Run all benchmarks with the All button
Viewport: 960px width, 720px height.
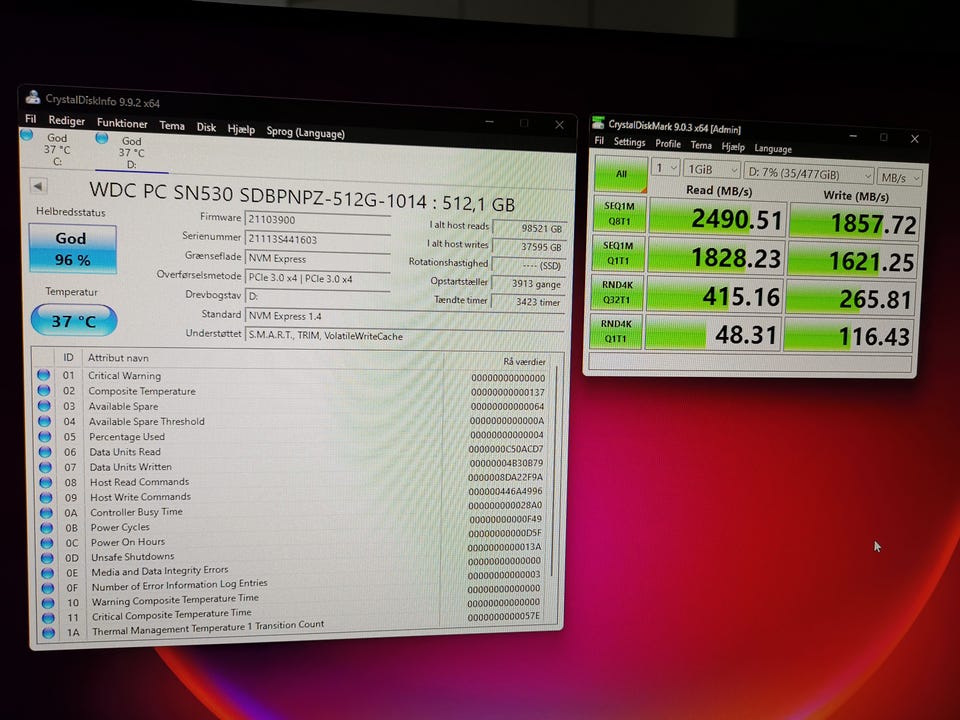click(621, 174)
